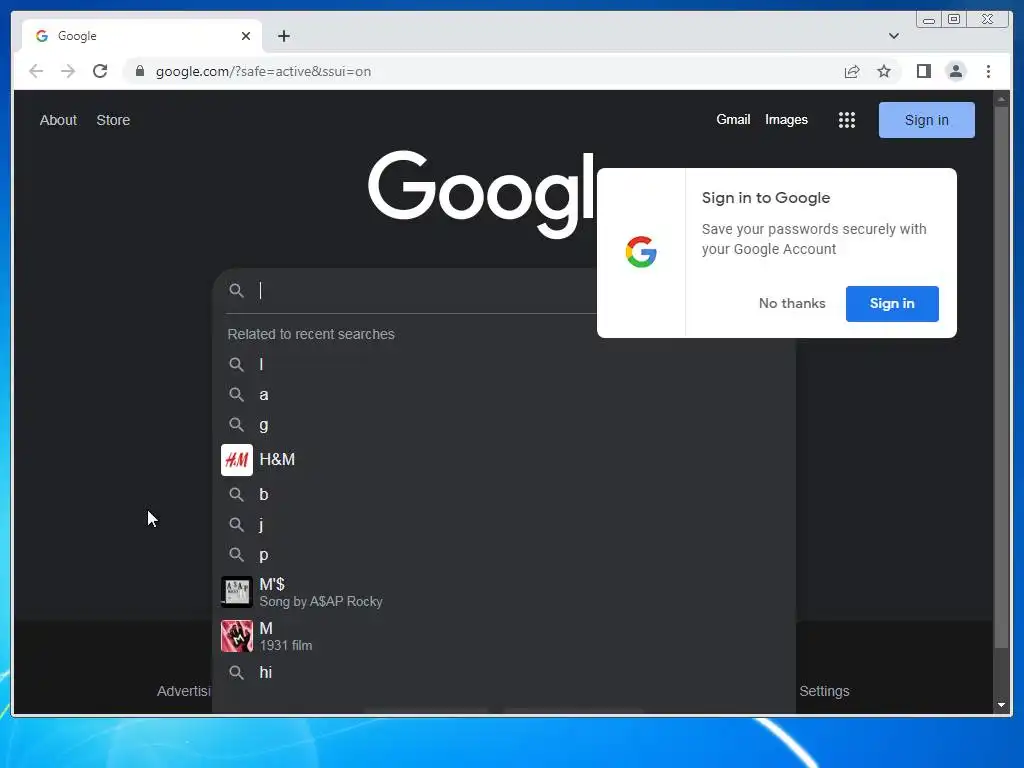Select the 'H&M' suggestion text
The image size is (1024, 768).
coord(277,460)
